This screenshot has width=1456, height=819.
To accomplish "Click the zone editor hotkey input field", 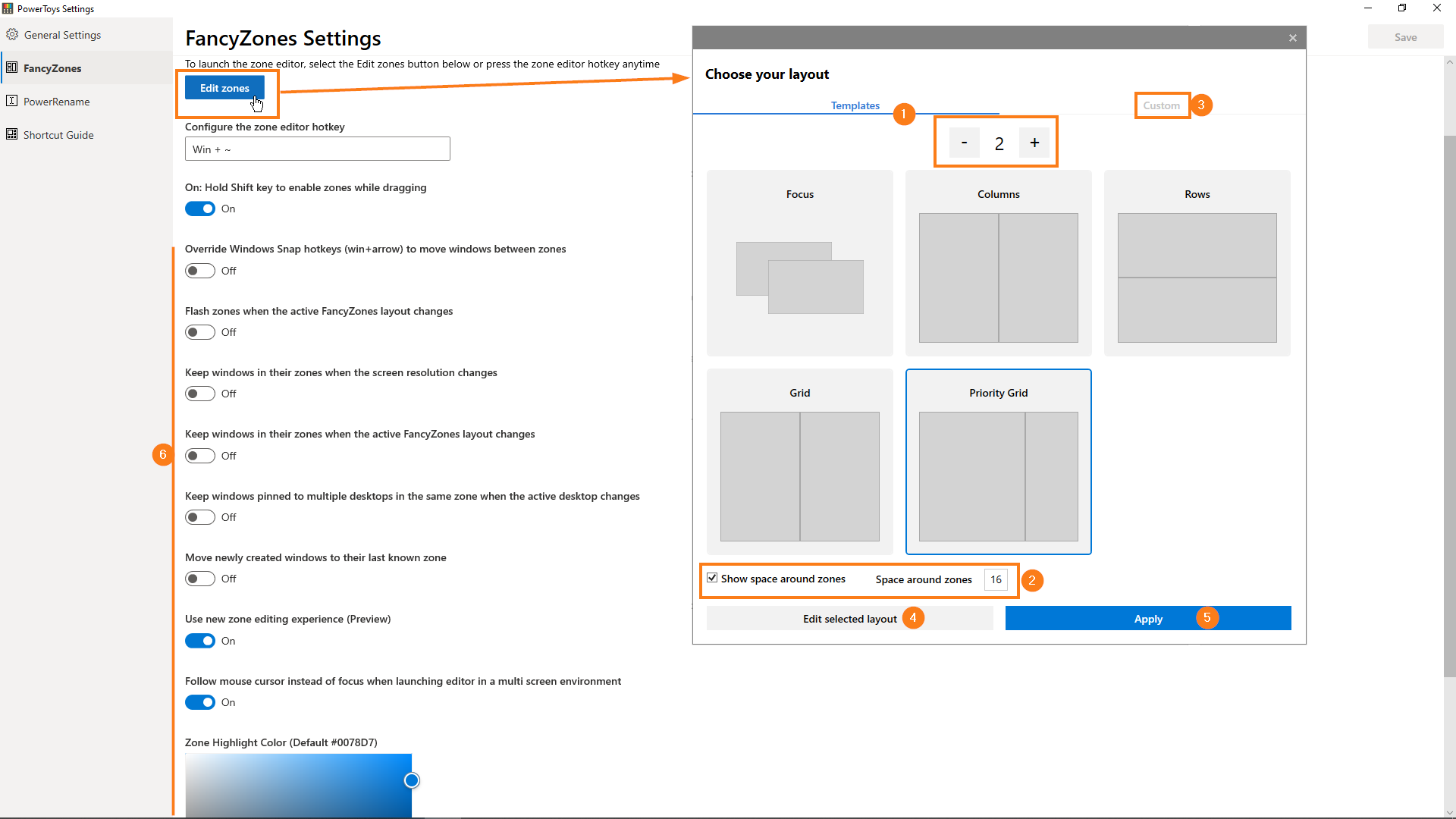I will tap(318, 149).
